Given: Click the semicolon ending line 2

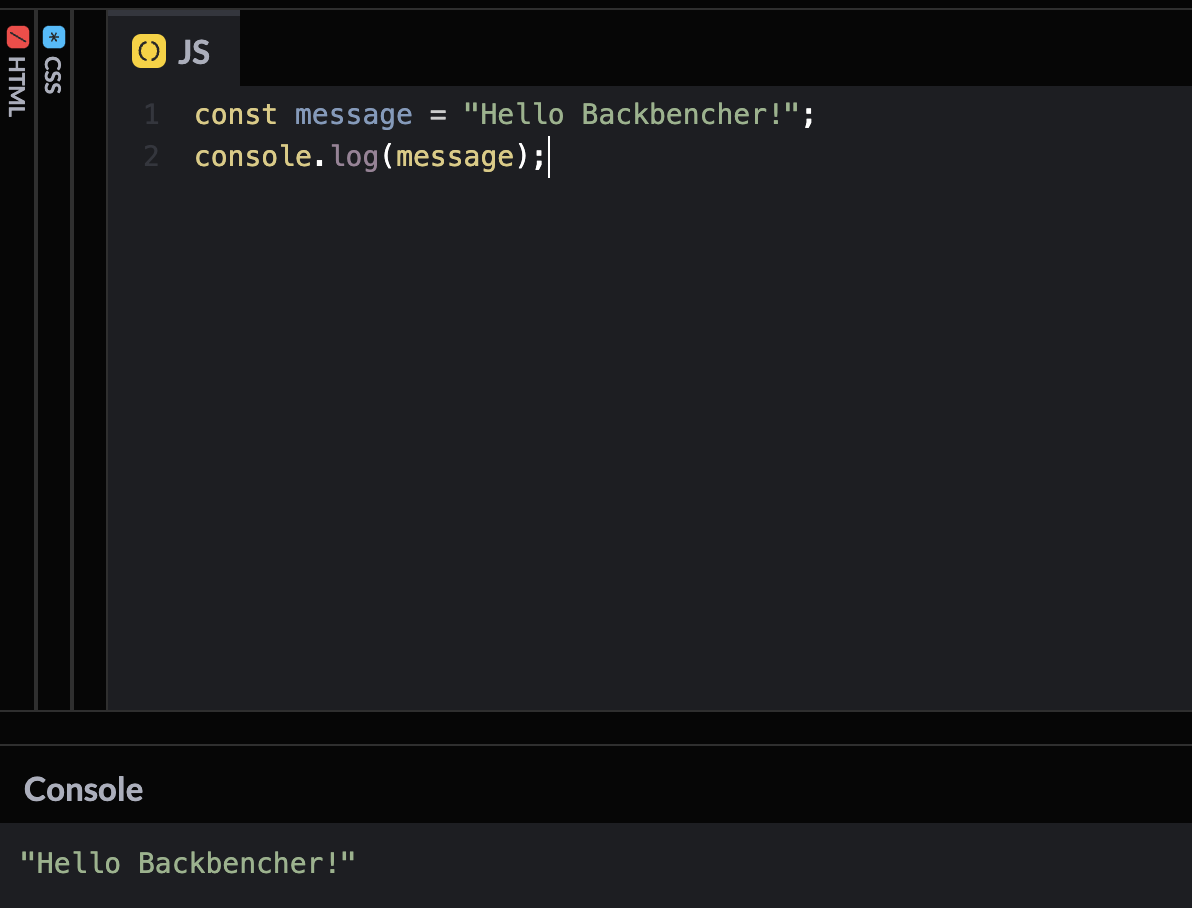Looking at the screenshot, I should click(538, 156).
